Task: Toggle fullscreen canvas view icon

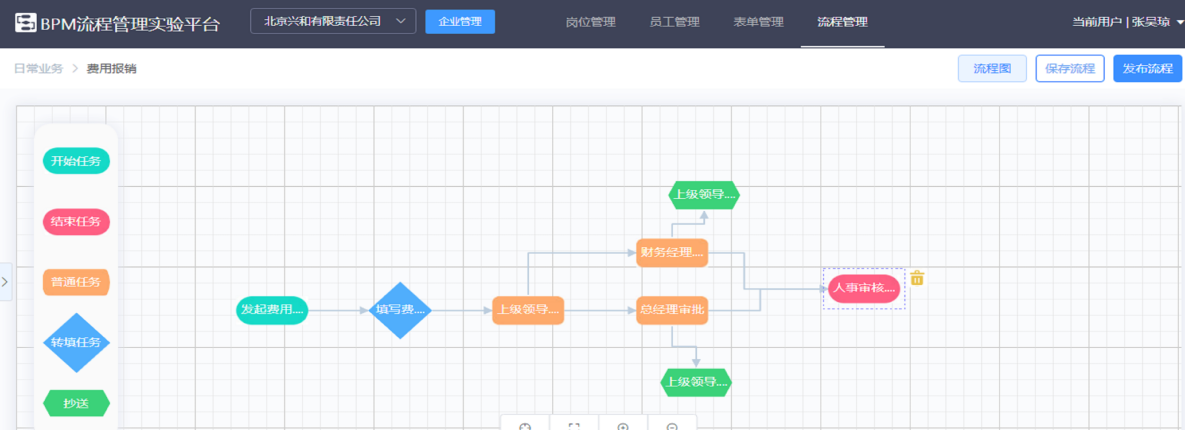Action: click(574, 426)
